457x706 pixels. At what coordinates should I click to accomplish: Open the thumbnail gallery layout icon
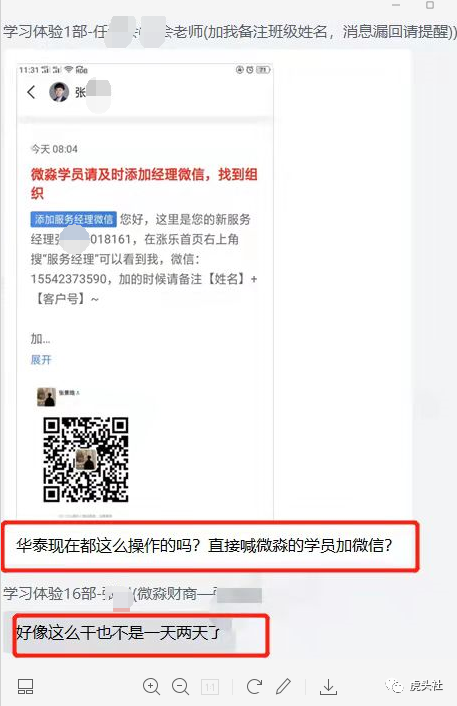pyautogui.click(x=25, y=687)
